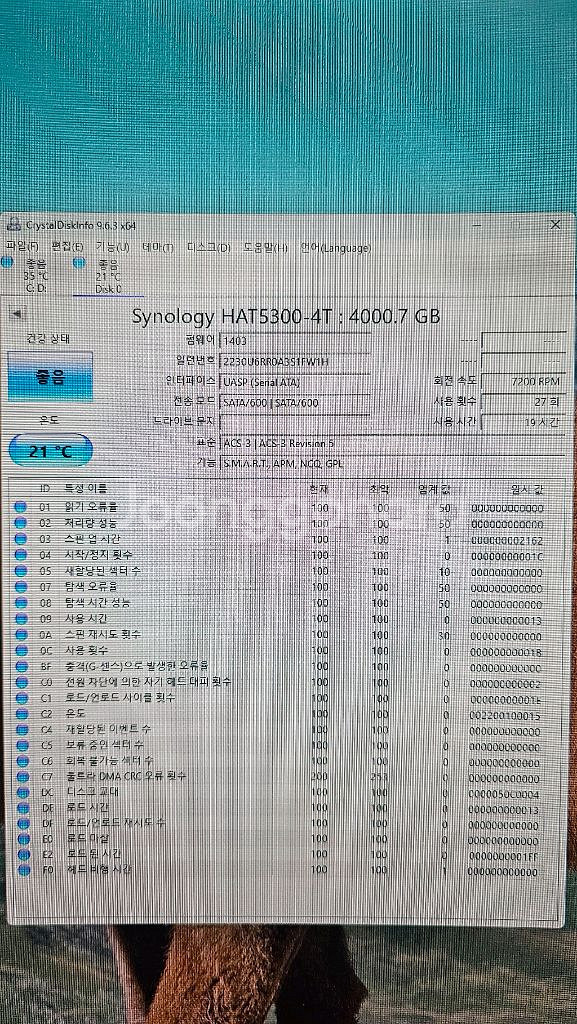Viewport: 577px width, 1024px height.
Task: Click the power on hours field 19 시간
Action: (523, 422)
